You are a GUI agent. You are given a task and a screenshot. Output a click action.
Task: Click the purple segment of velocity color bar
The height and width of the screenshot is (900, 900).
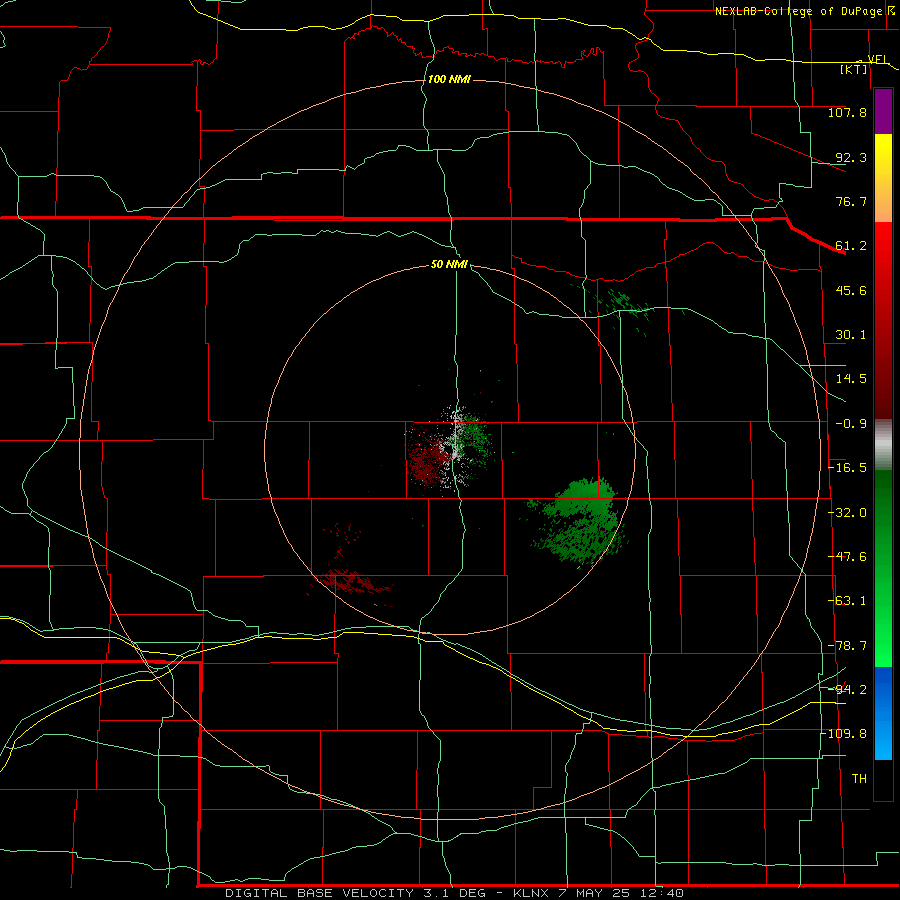tap(883, 112)
